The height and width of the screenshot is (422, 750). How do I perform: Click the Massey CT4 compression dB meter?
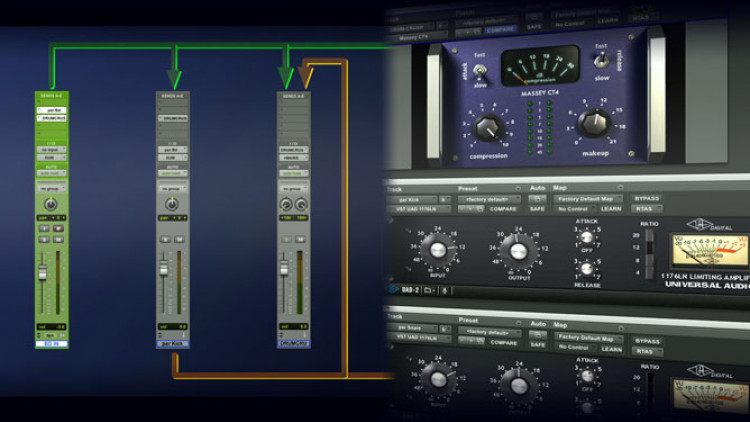[x=540, y=67]
